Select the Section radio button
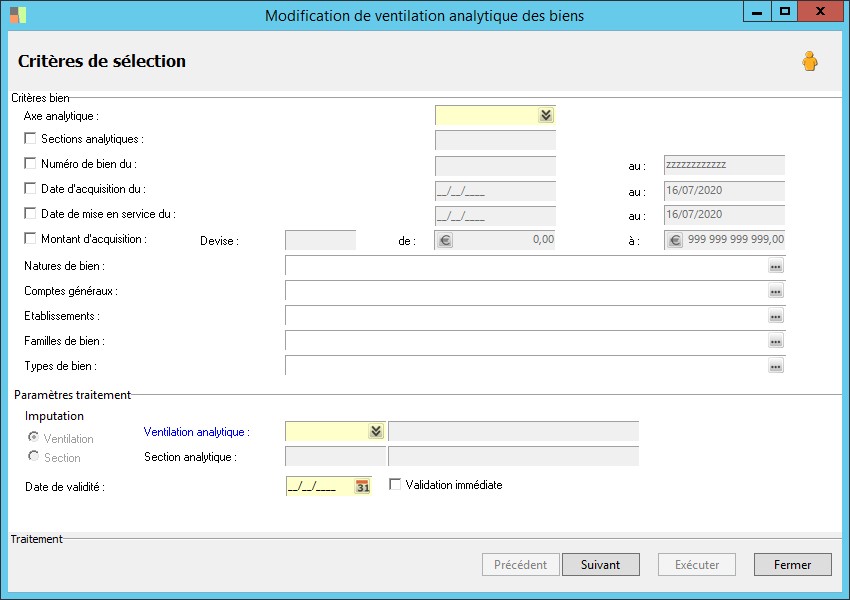The image size is (850, 600). (34, 457)
